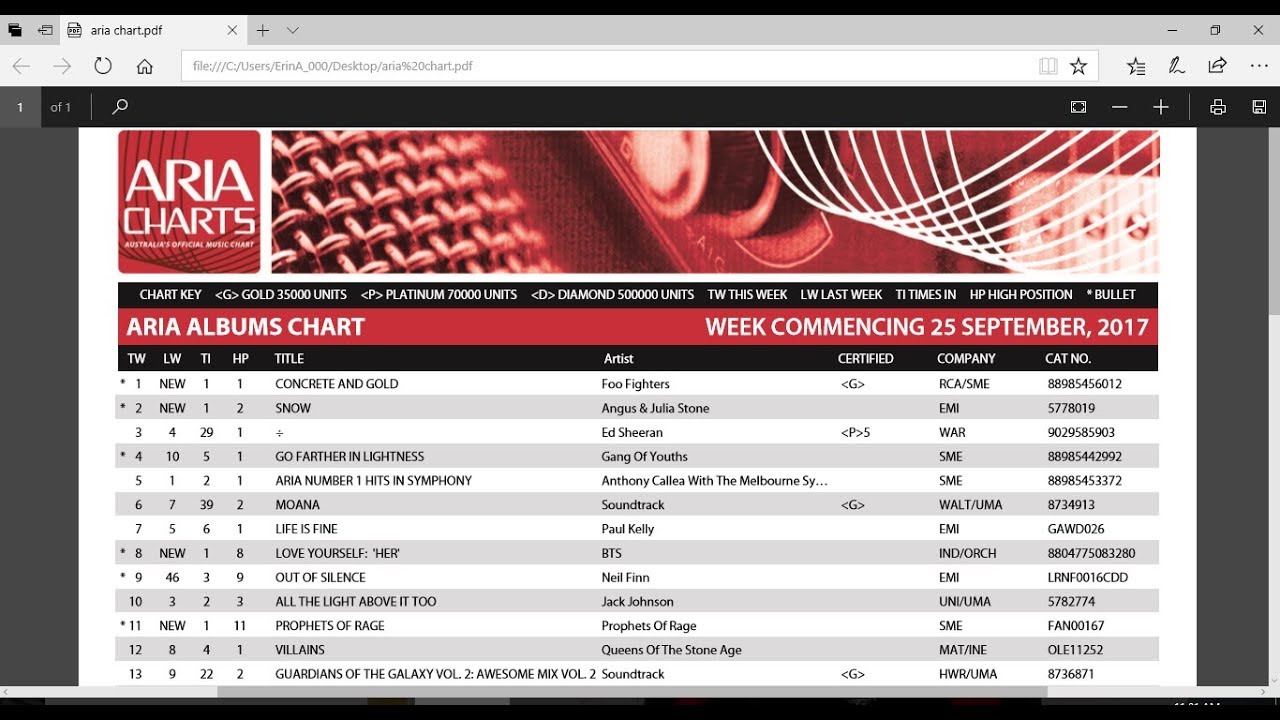Viewport: 1280px width, 720px height.
Task: Close the aria chart.pdf tab
Action: (232, 30)
